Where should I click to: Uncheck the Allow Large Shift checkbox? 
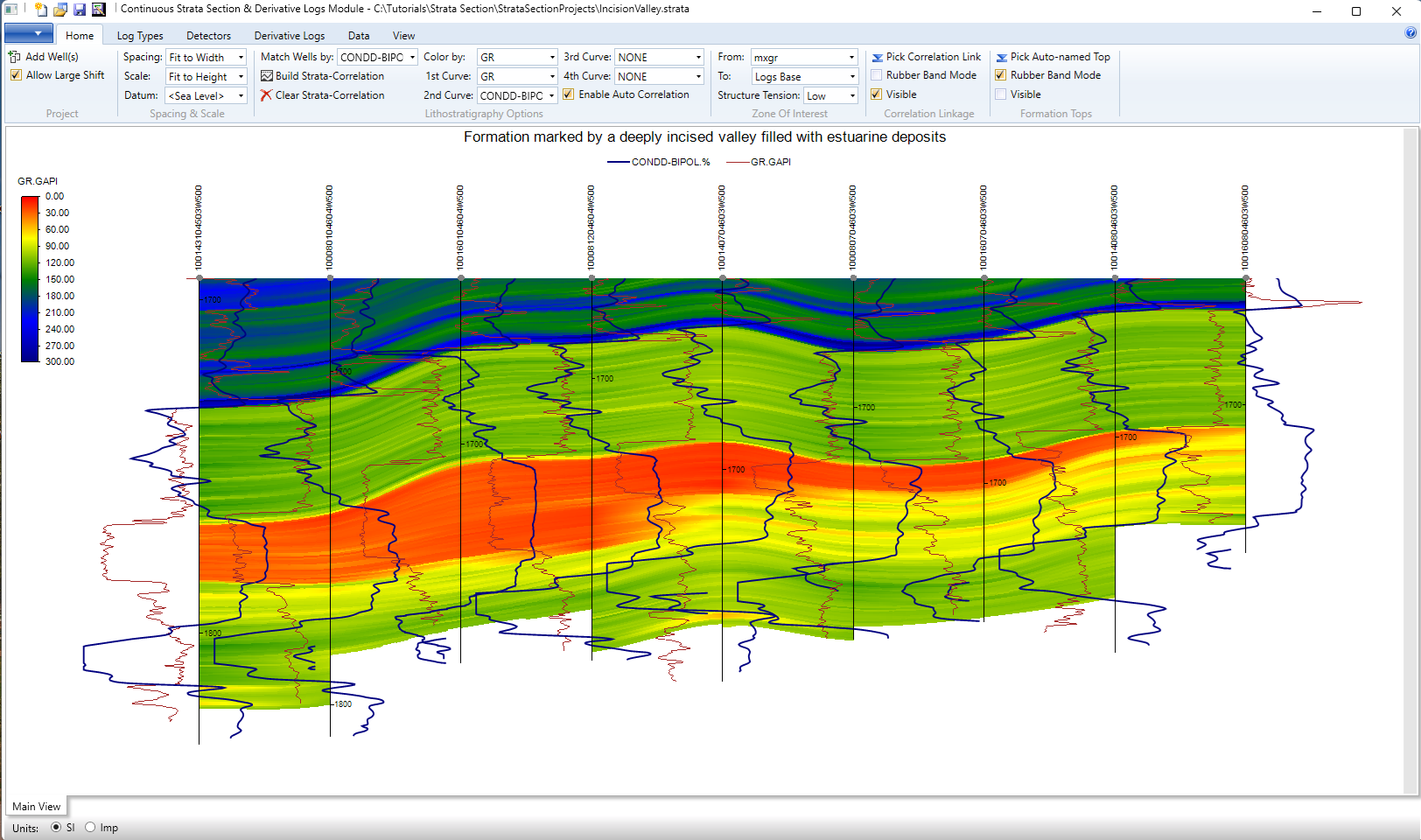click(x=16, y=75)
